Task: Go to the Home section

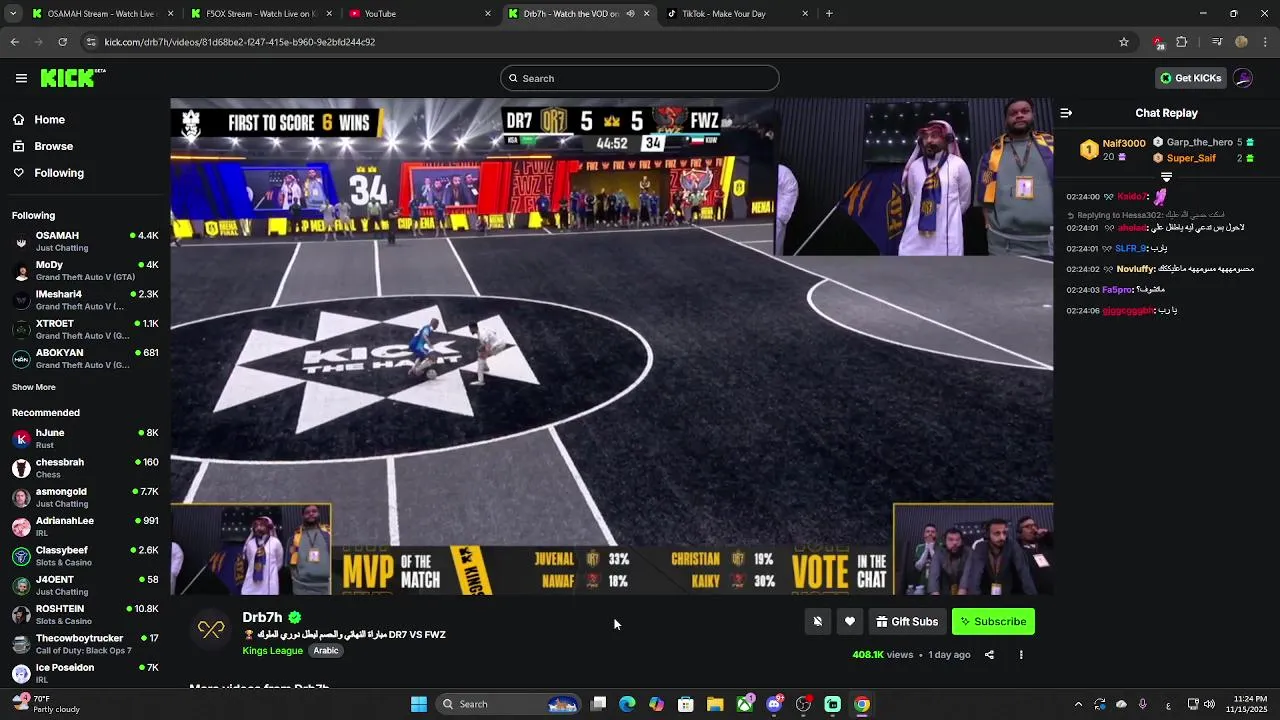Action: click(x=49, y=120)
